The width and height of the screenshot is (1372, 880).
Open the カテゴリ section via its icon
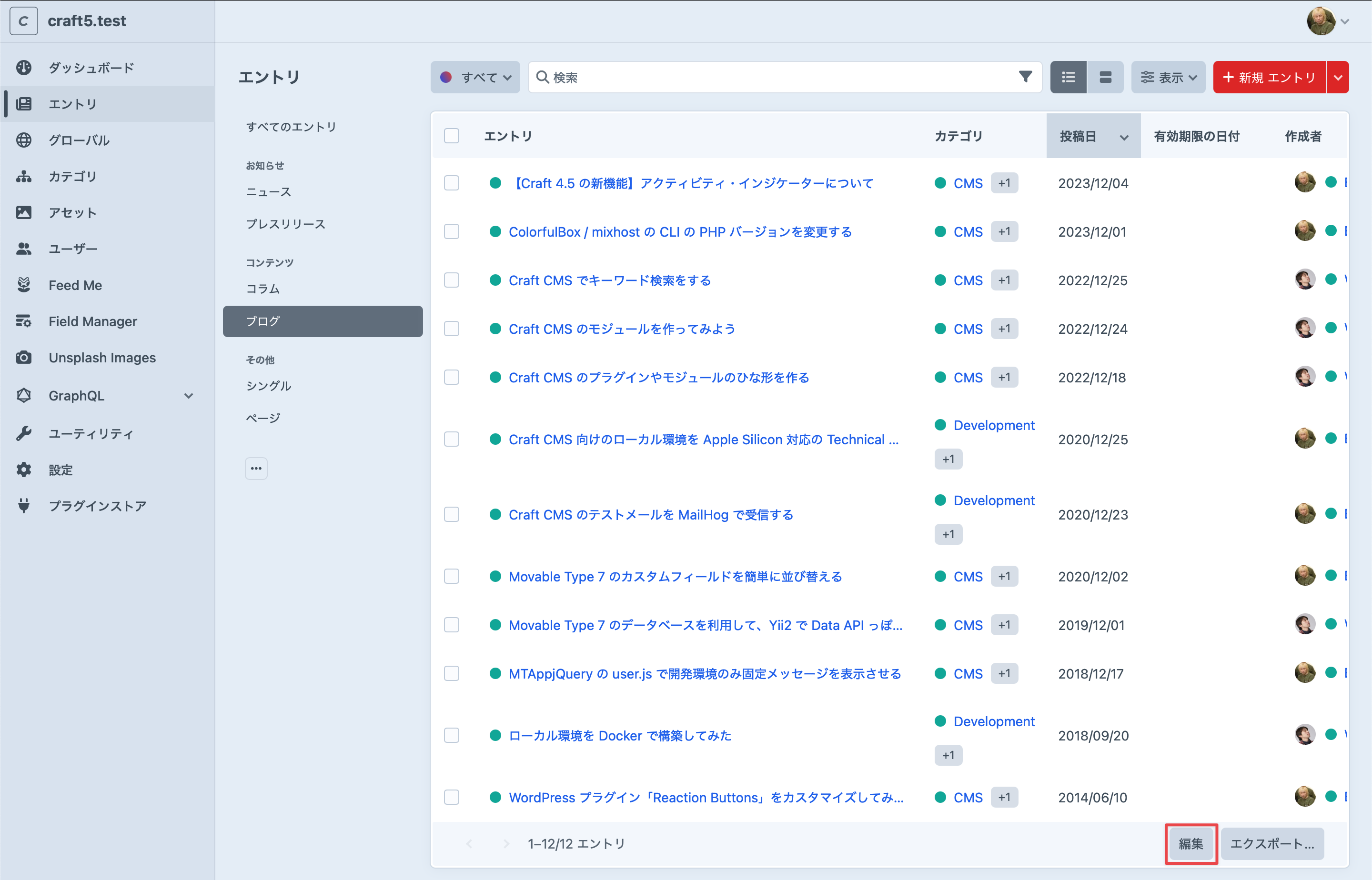click(24, 176)
